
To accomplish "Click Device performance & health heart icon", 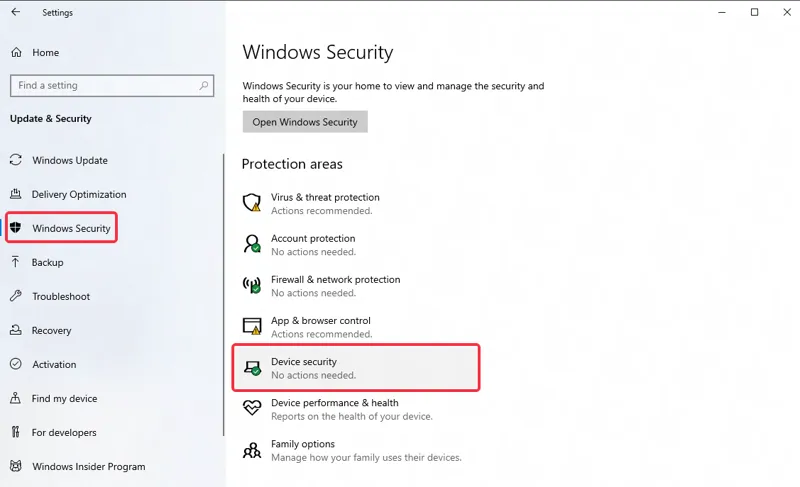I will [252, 408].
